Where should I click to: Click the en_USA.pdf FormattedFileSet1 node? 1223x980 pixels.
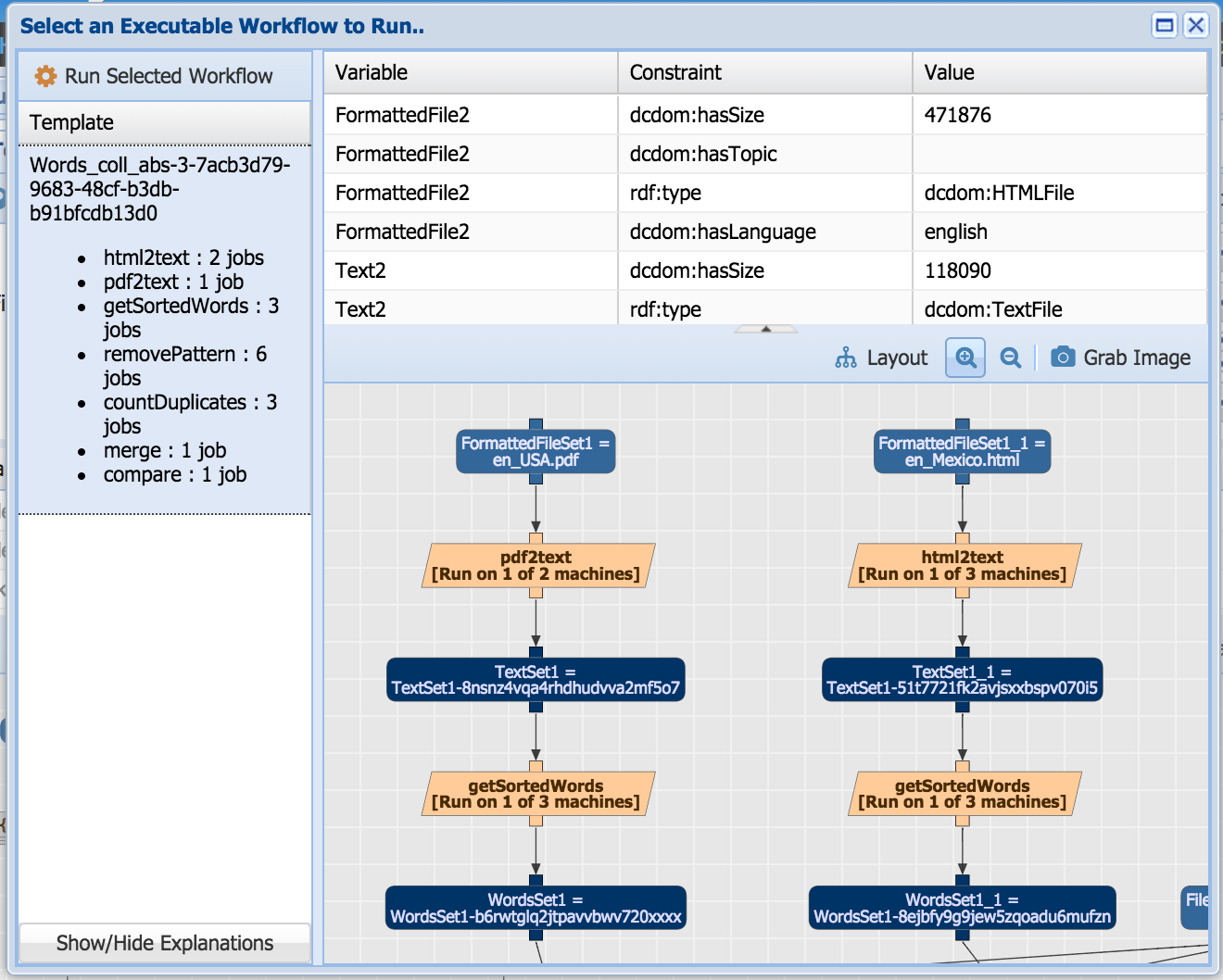pos(536,452)
